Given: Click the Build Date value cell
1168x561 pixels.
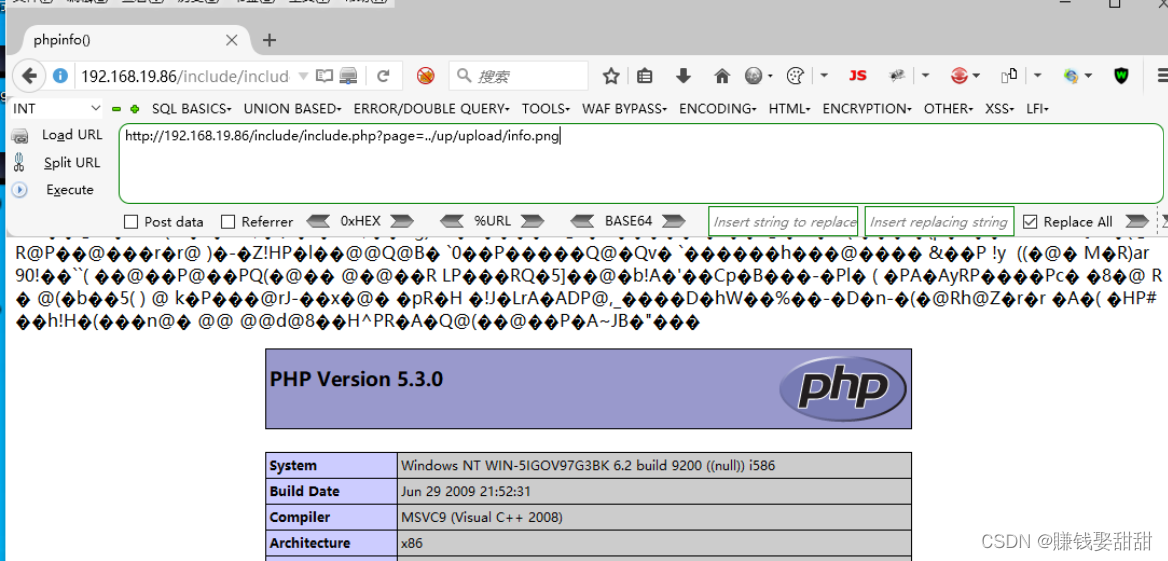Looking at the screenshot, I should point(655,491).
